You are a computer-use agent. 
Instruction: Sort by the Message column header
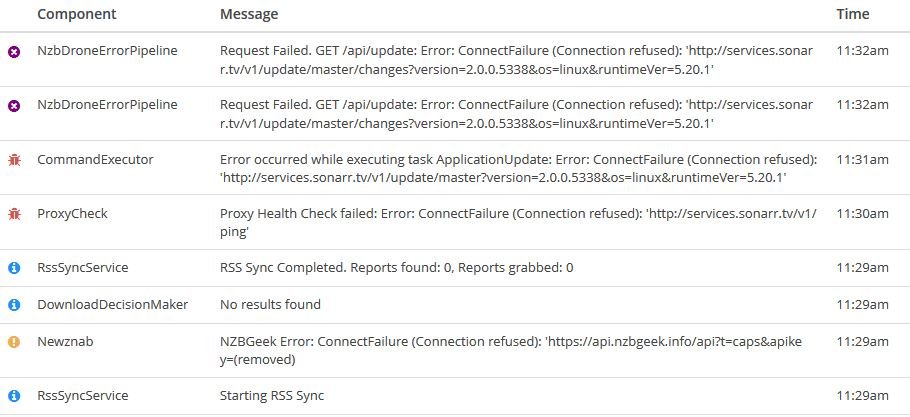(248, 14)
